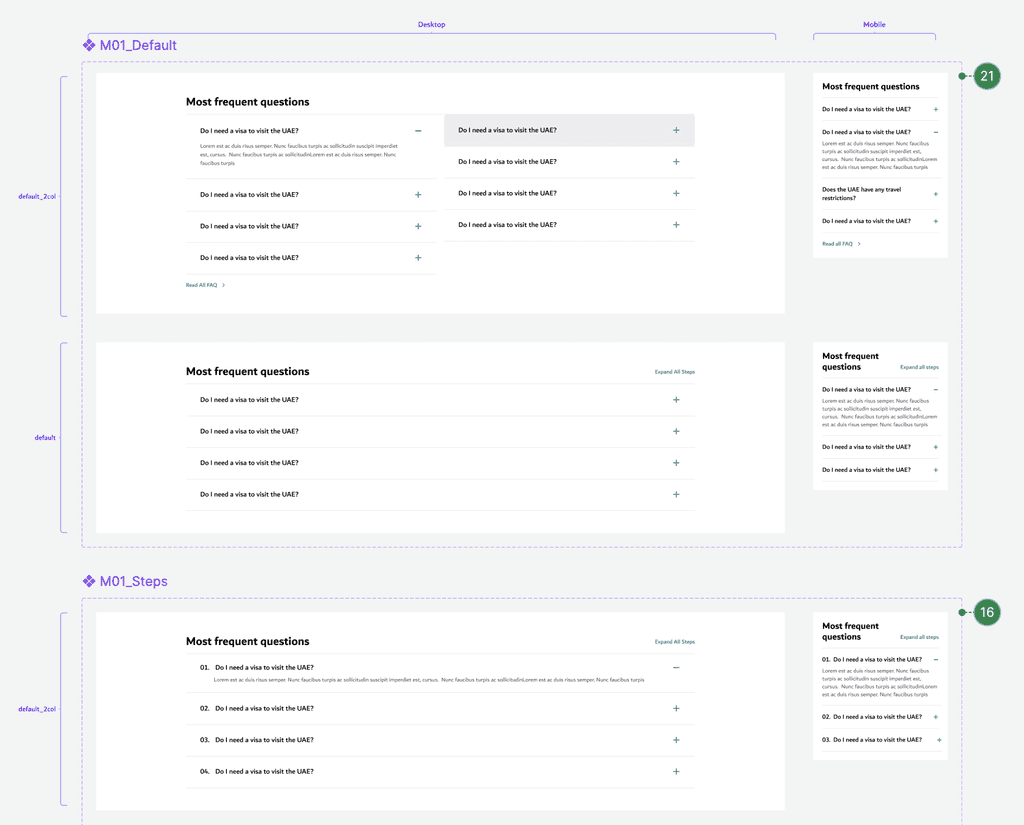Expand mobile step 03 with its plus icon
Viewport: 1024px width, 825px height.
click(939, 740)
